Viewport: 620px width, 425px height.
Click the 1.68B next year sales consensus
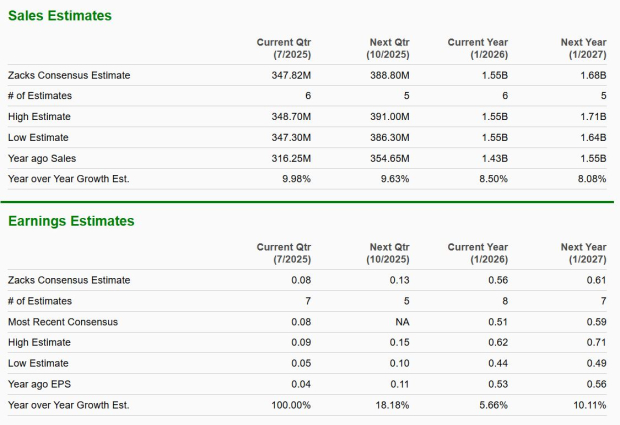(x=594, y=75)
